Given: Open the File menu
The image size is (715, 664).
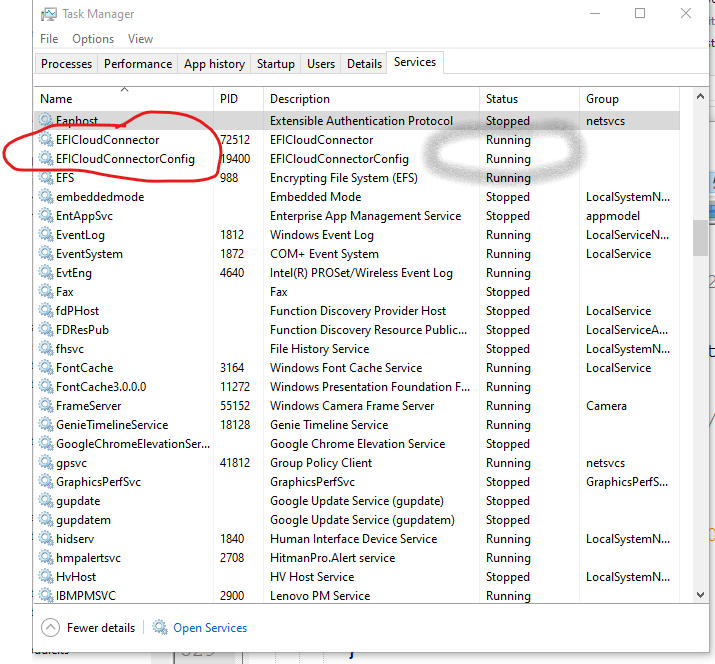Looking at the screenshot, I should 49,39.
